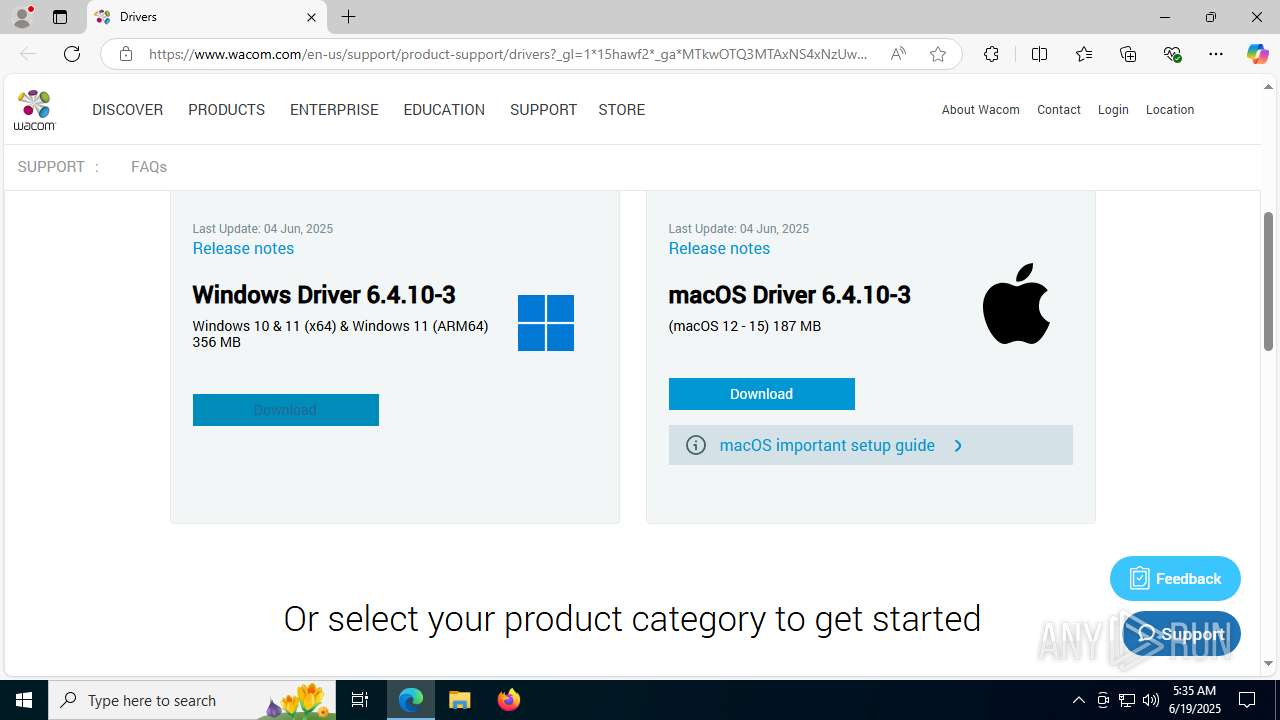This screenshot has height=720, width=1280.
Task: Open the Contact link
Action: coord(1058,110)
